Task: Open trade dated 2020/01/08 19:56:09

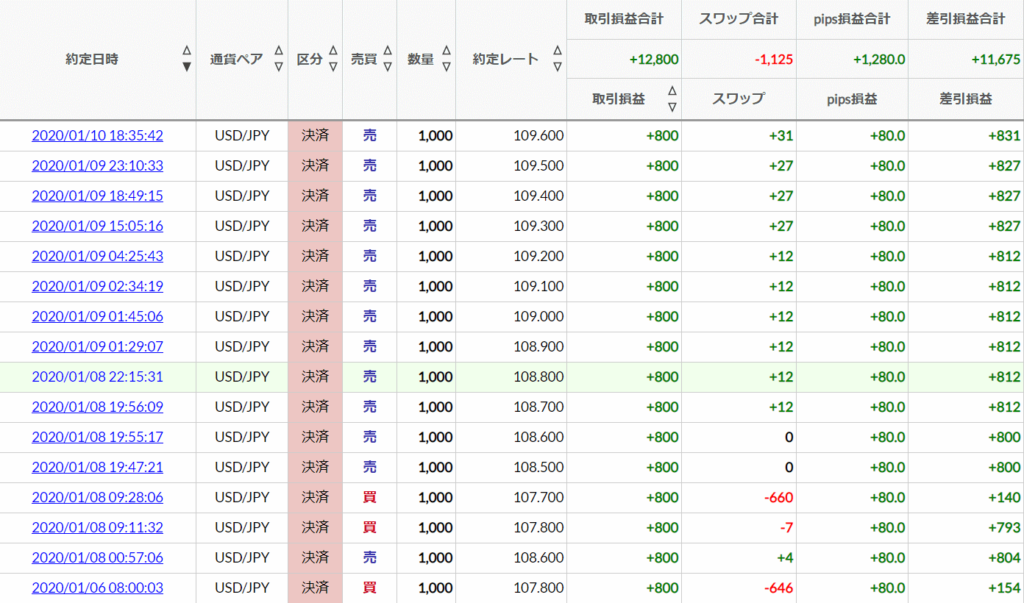Action: click(x=97, y=407)
